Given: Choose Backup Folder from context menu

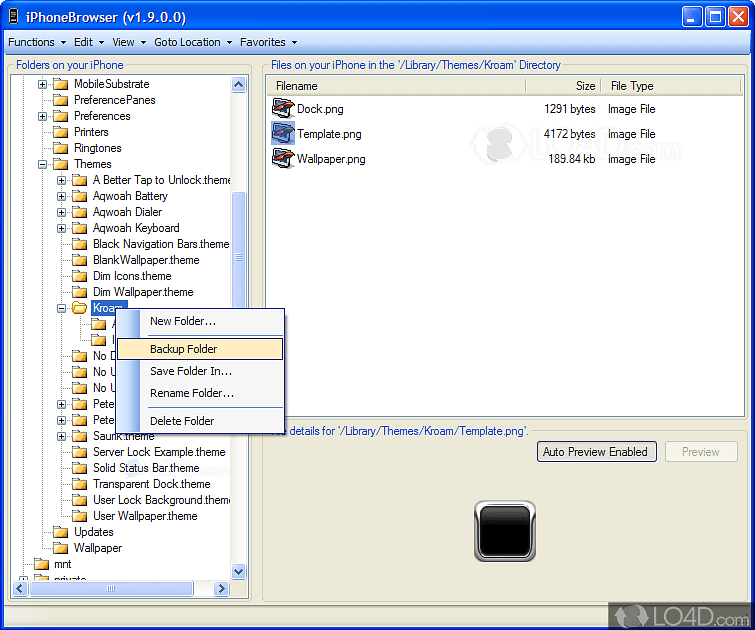Looking at the screenshot, I should (x=200, y=349).
